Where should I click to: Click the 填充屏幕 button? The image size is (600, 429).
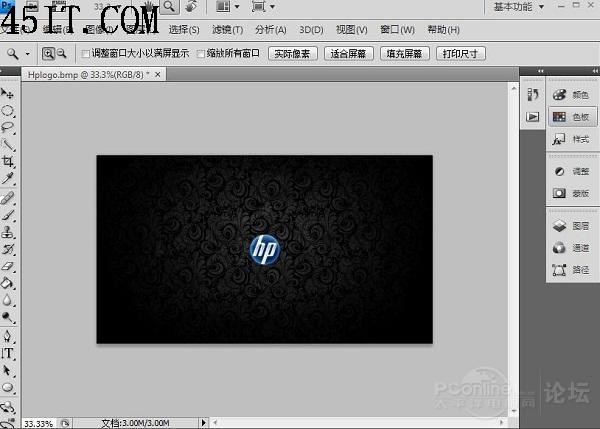[x=405, y=54]
